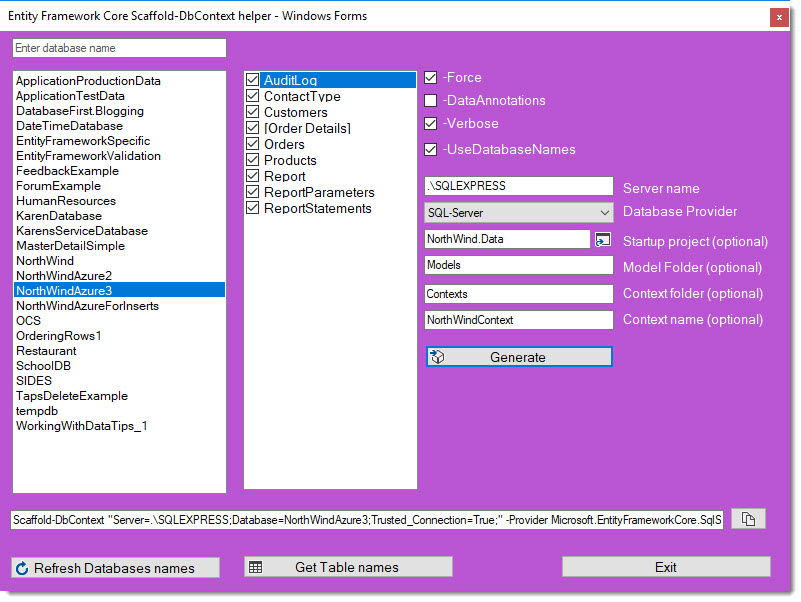Screen dimensions: 801x602
Task: Focus the Enter database name field
Action: pos(119,48)
